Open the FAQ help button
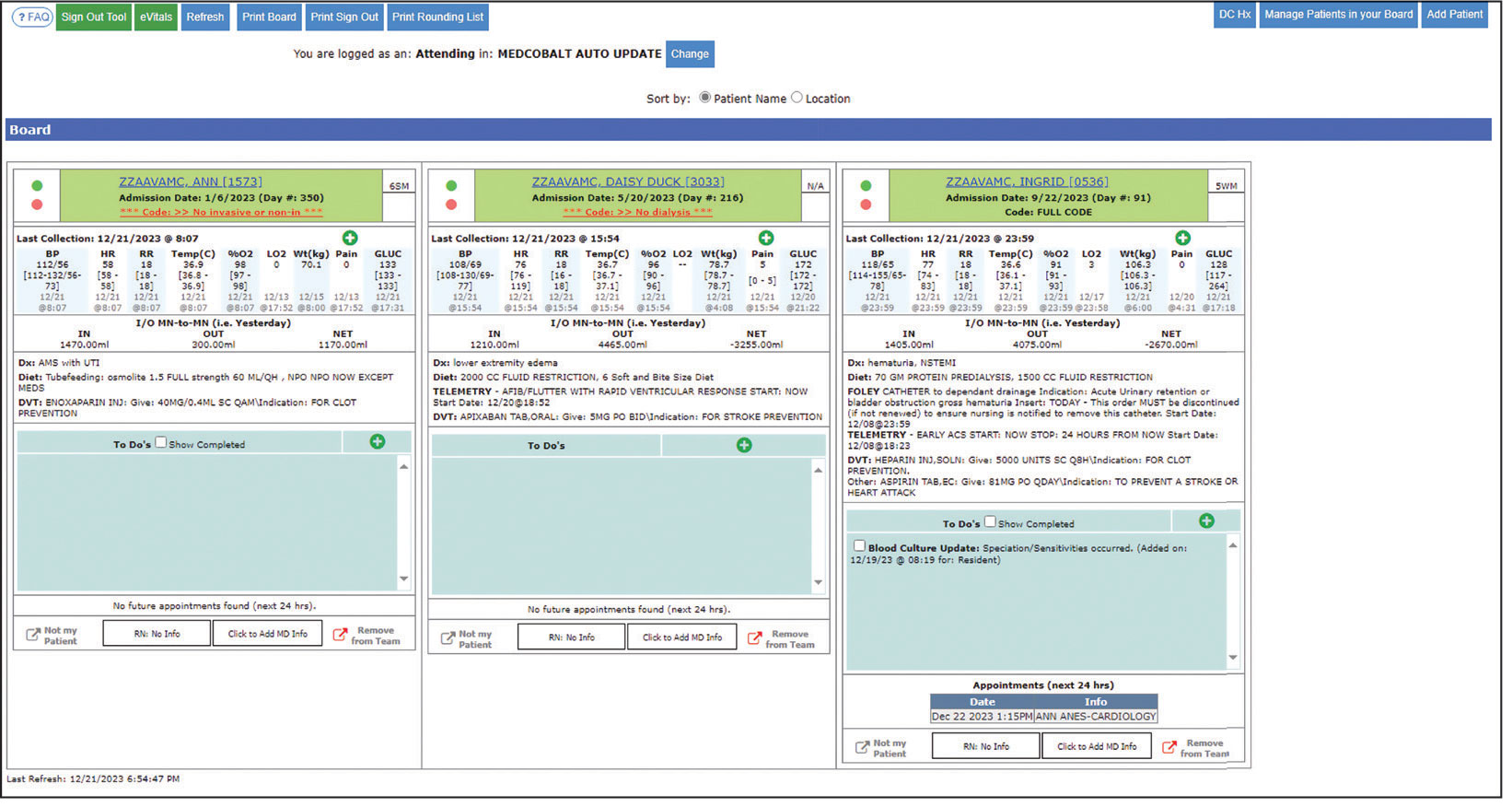Viewport: 1512px width, 807px height. (x=32, y=17)
